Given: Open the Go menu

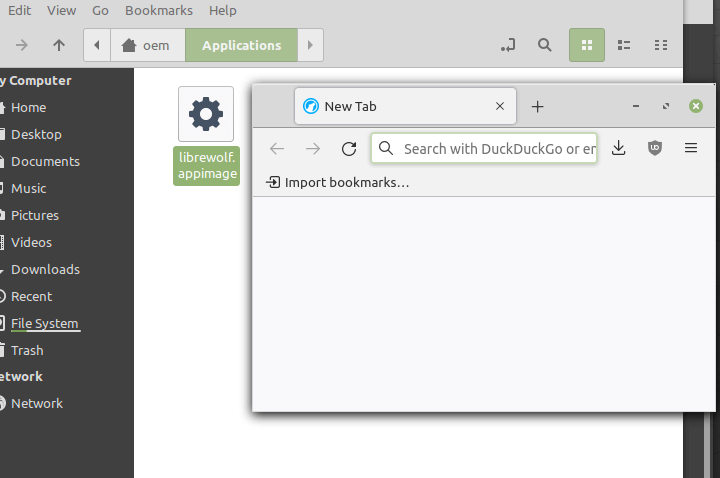Looking at the screenshot, I should coord(100,10).
